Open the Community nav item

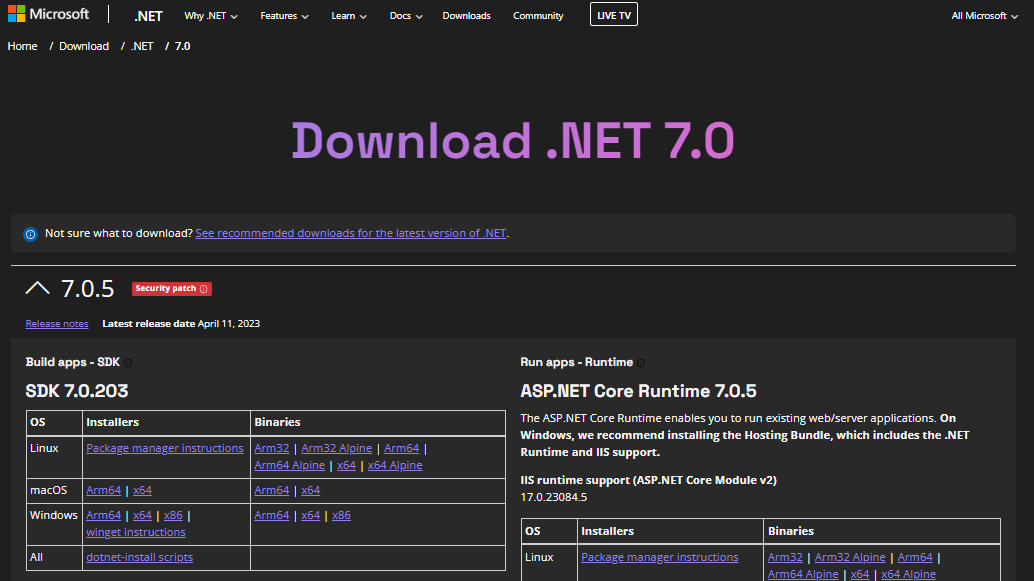pyautogui.click(x=538, y=16)
